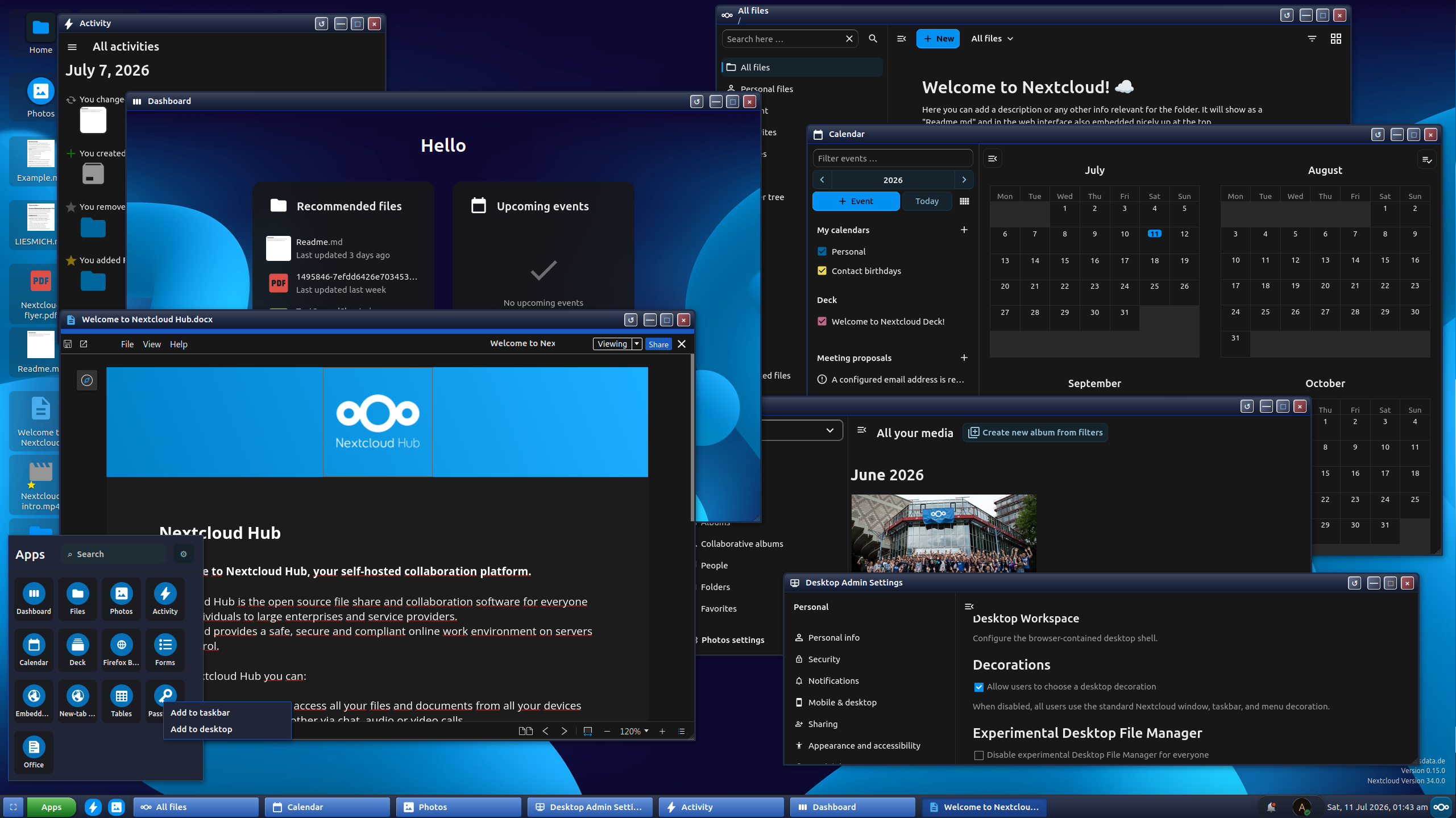The image size is (1456, 818).
Task: Open Apps menu settings gear
Action: tap(184, 554)
